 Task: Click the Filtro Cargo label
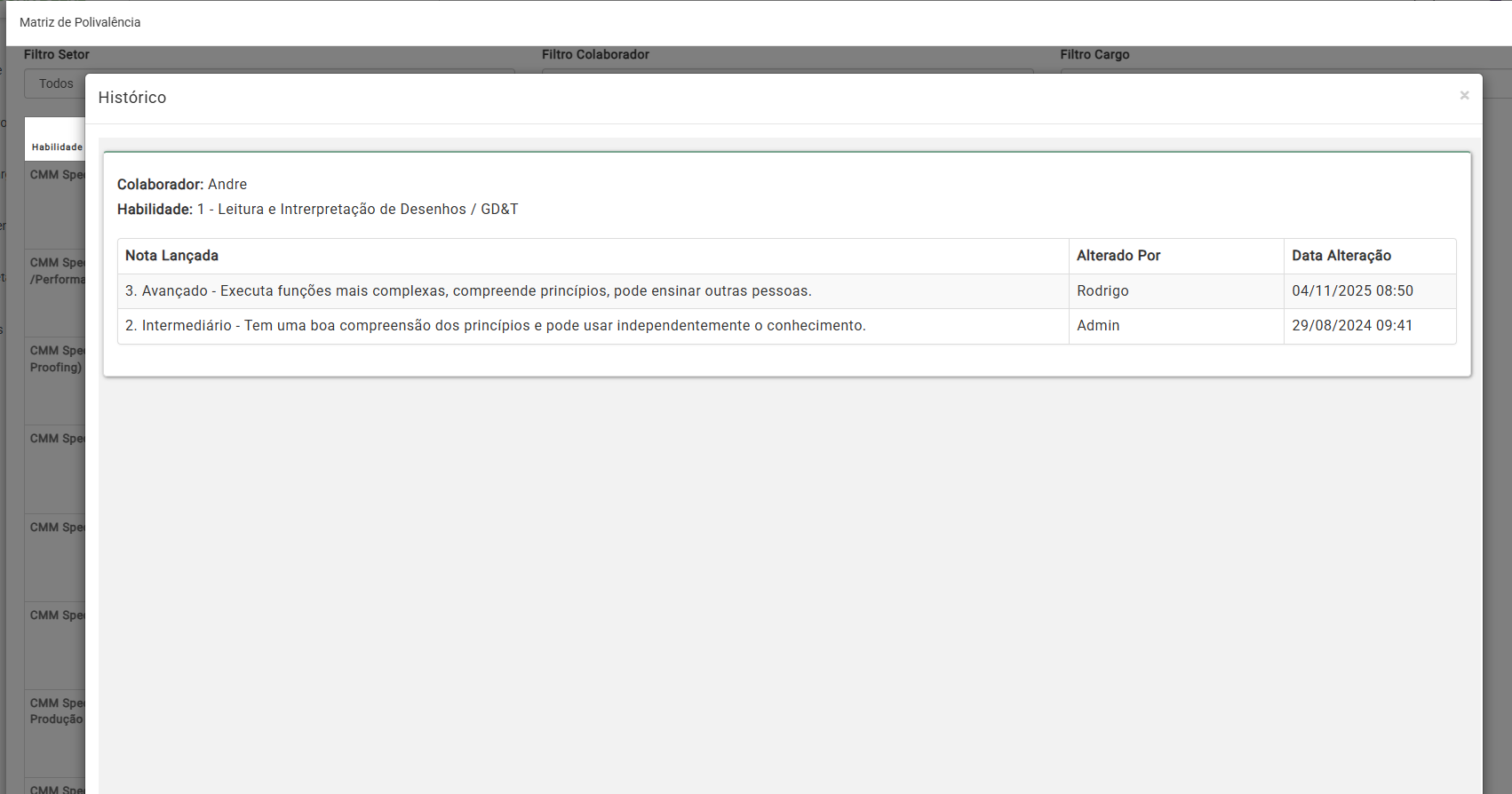pos(1094,55)
